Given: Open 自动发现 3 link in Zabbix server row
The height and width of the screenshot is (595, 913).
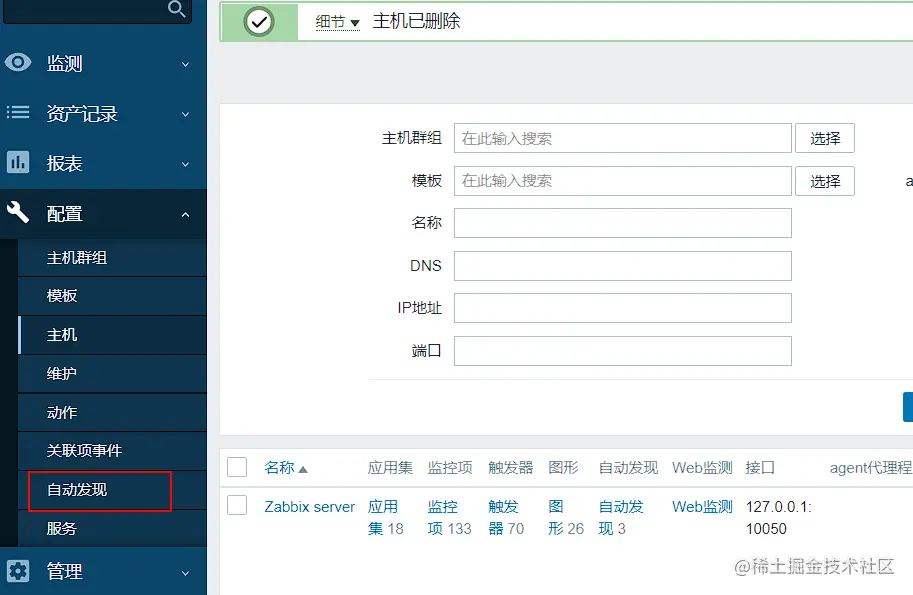Looking at the screenshot, I should pyautogui.click(x=621, y=518).
